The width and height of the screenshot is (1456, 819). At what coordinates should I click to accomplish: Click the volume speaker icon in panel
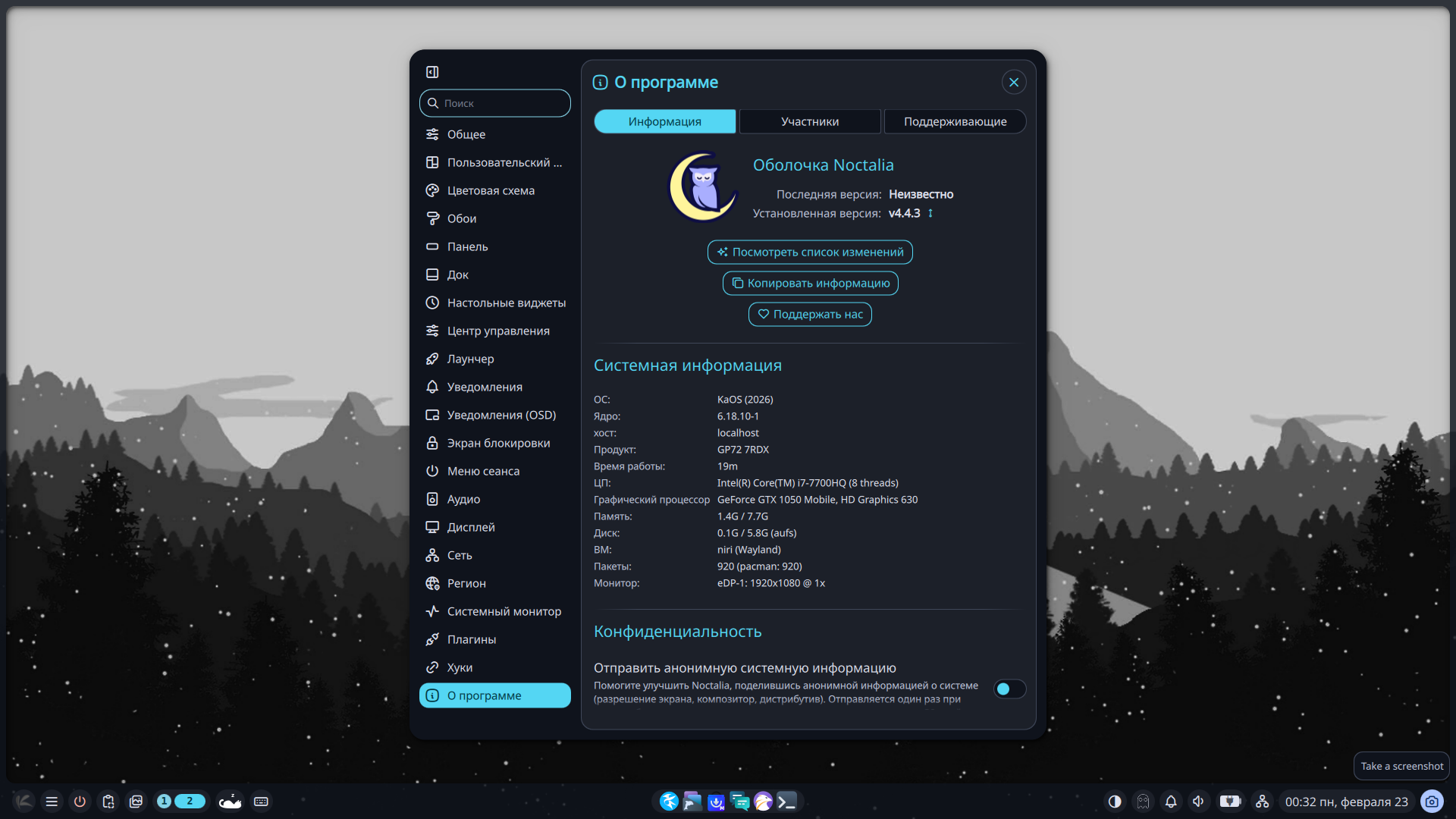(1198, 802)
